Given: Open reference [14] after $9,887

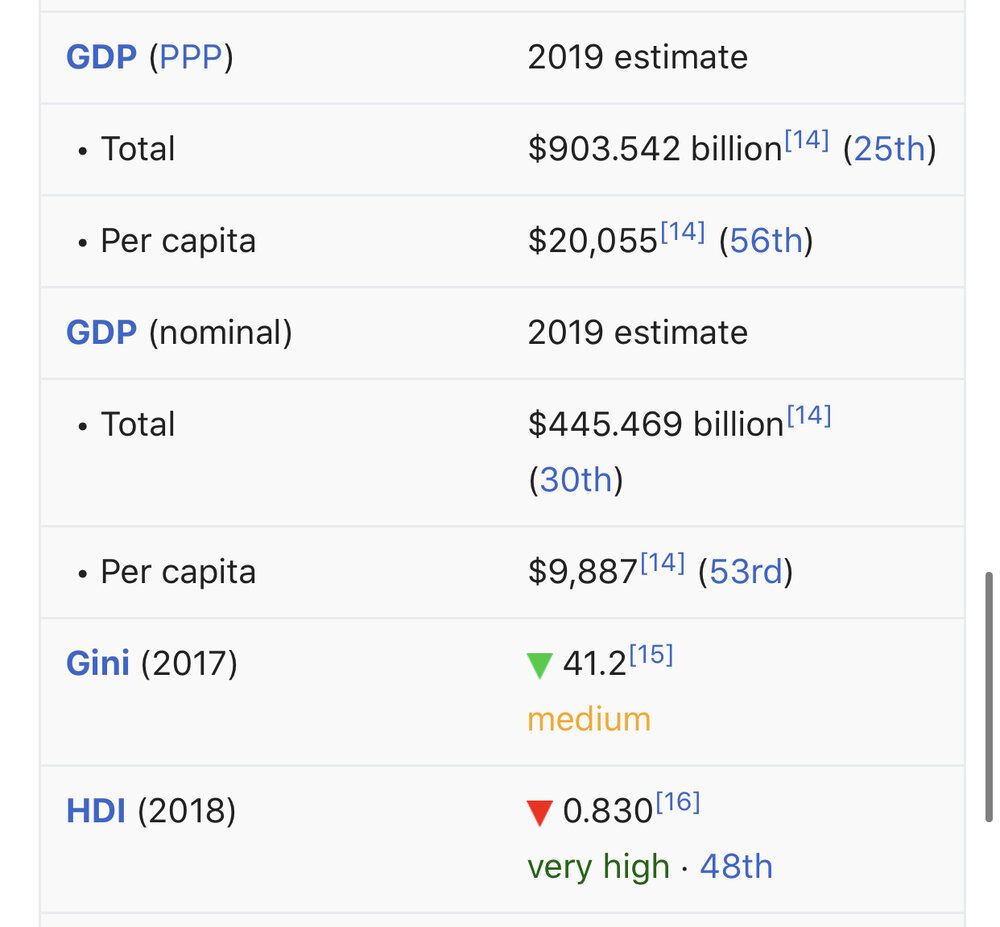Looking at the screenshot, I should coord(663,563).
